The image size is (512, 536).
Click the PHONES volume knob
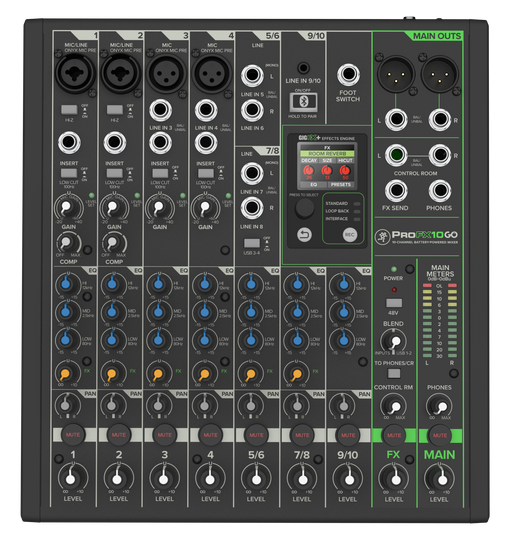tap(440, 406)
